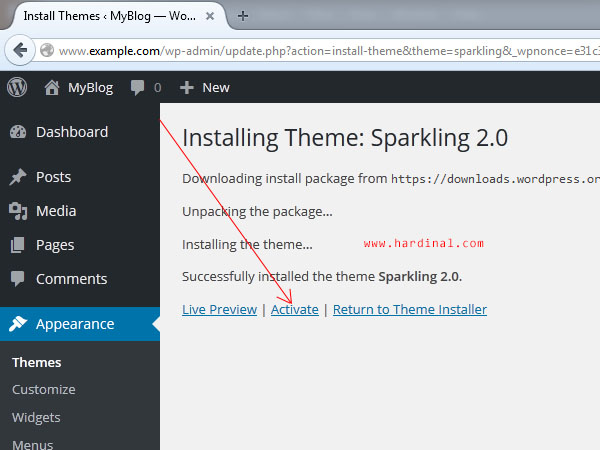Activate the Sparkling theme
This screenshot has height=450, width=600.
pos(295,309)
